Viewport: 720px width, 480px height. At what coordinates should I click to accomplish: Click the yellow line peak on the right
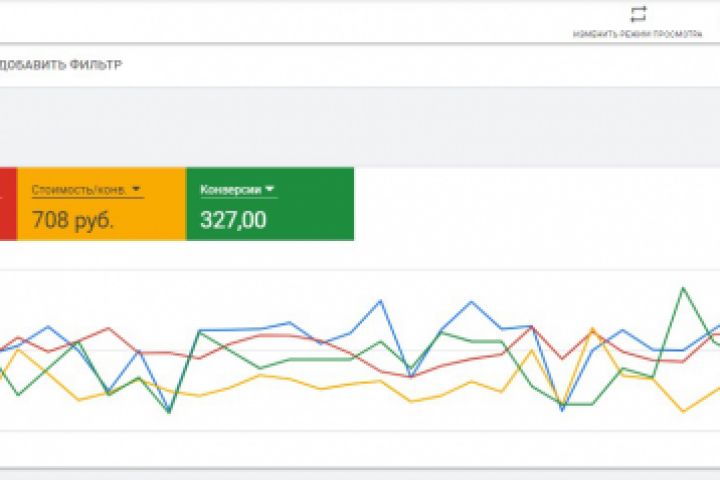593,328
